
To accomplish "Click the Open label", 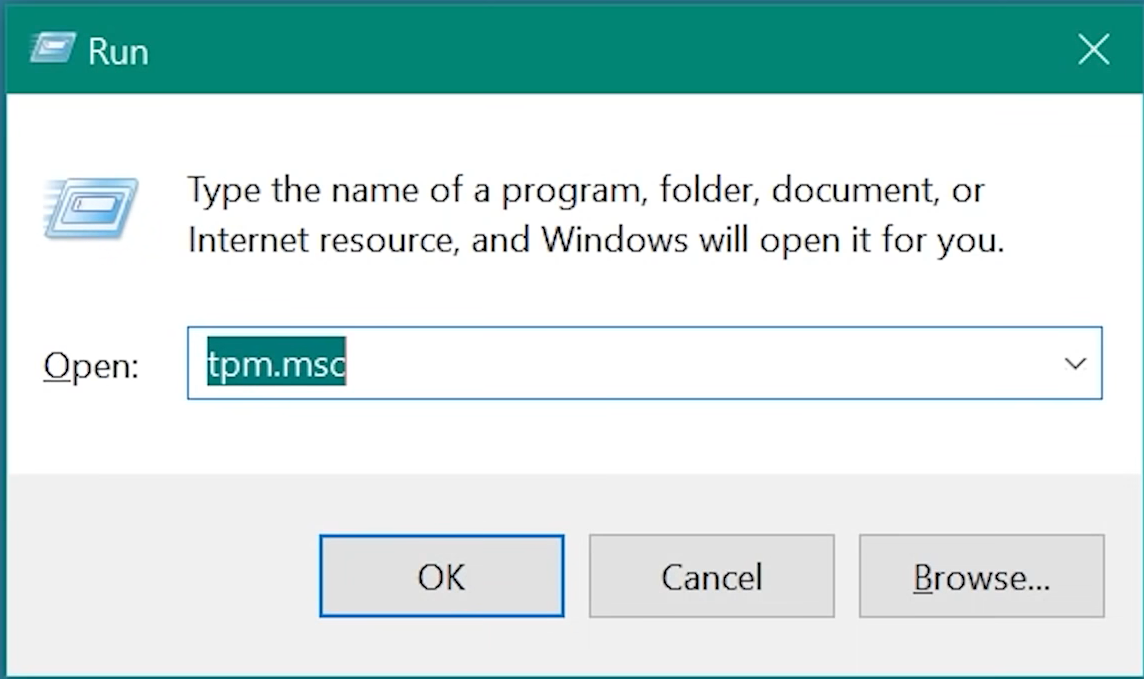I will (x=91, y=365).
